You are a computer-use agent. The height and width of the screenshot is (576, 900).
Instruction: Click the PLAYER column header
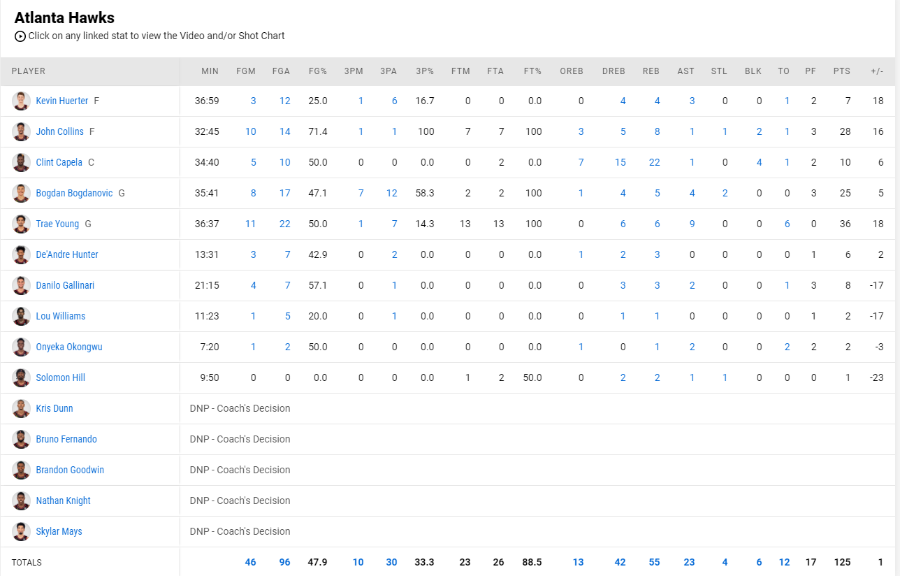(29, 71)
